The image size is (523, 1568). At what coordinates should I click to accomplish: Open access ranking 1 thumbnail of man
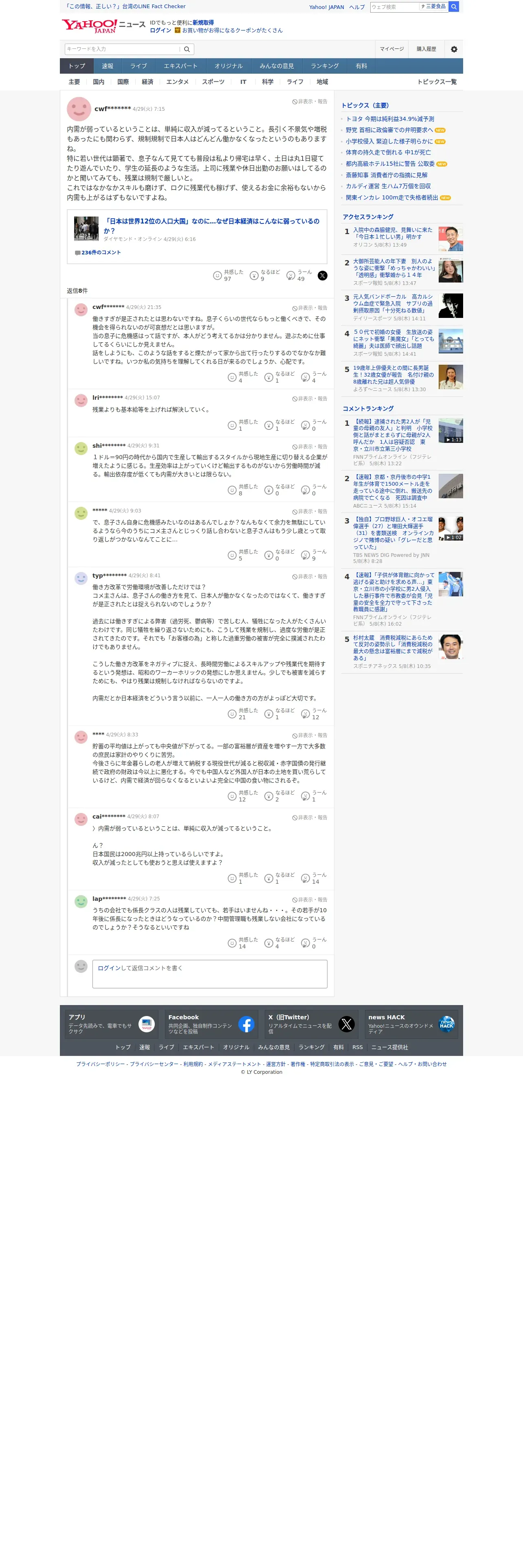pos(450,239)
